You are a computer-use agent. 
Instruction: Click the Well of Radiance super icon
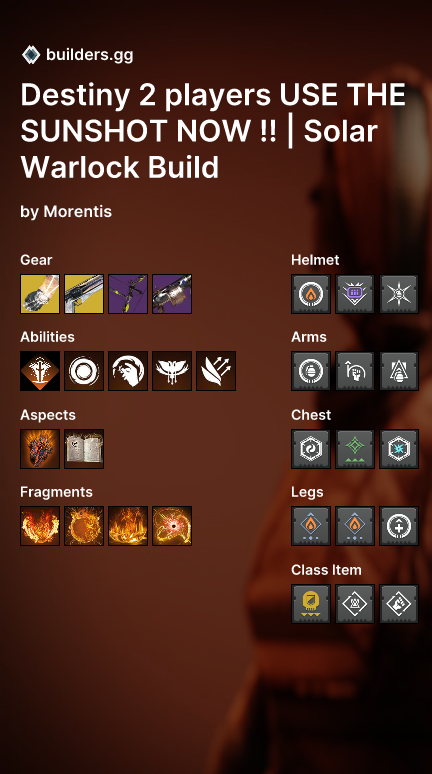[x=40, y=371]
